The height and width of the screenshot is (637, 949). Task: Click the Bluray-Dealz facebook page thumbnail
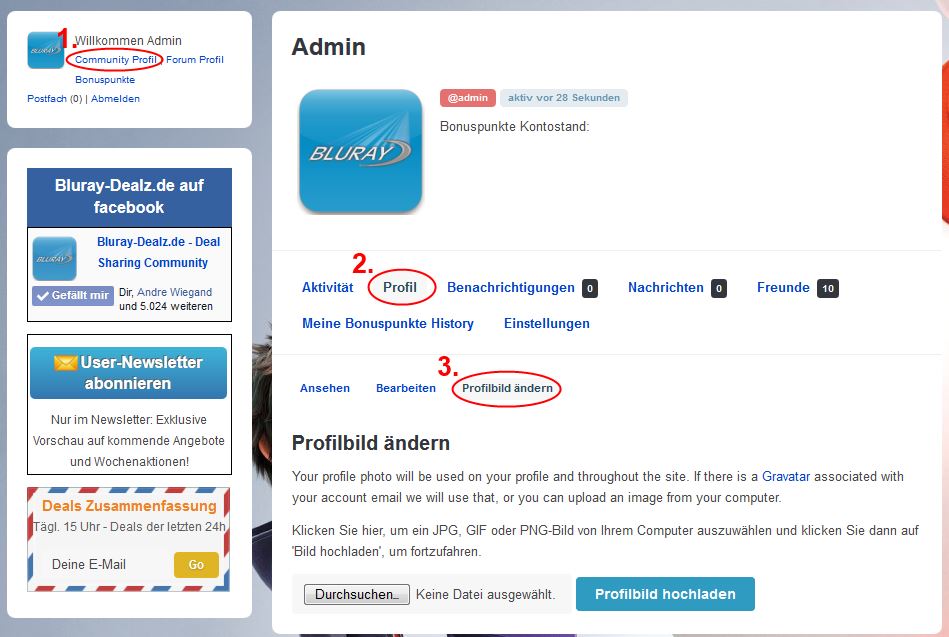pos(54,259)
